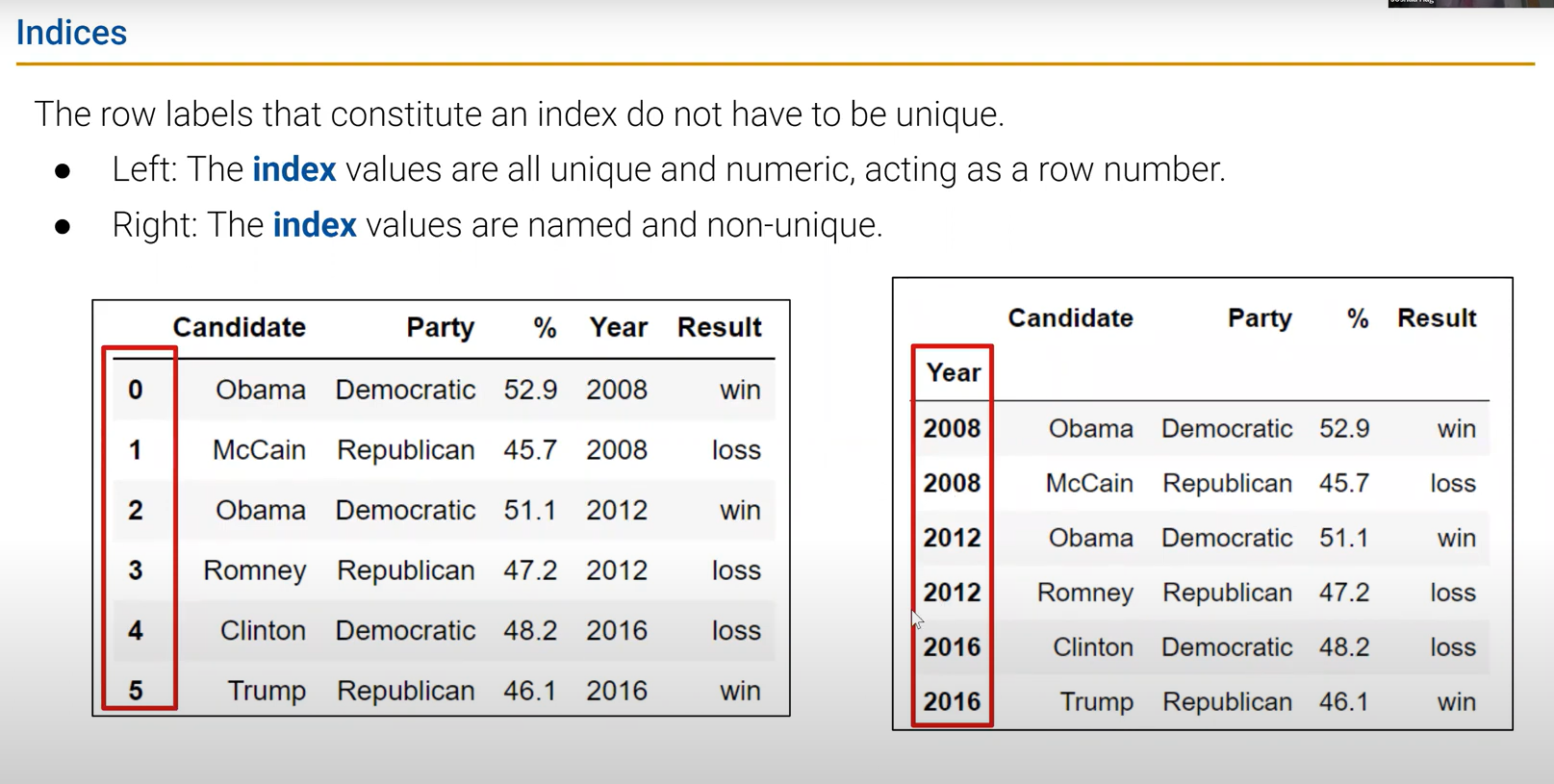Click the "Year" column header in left table

618,327
